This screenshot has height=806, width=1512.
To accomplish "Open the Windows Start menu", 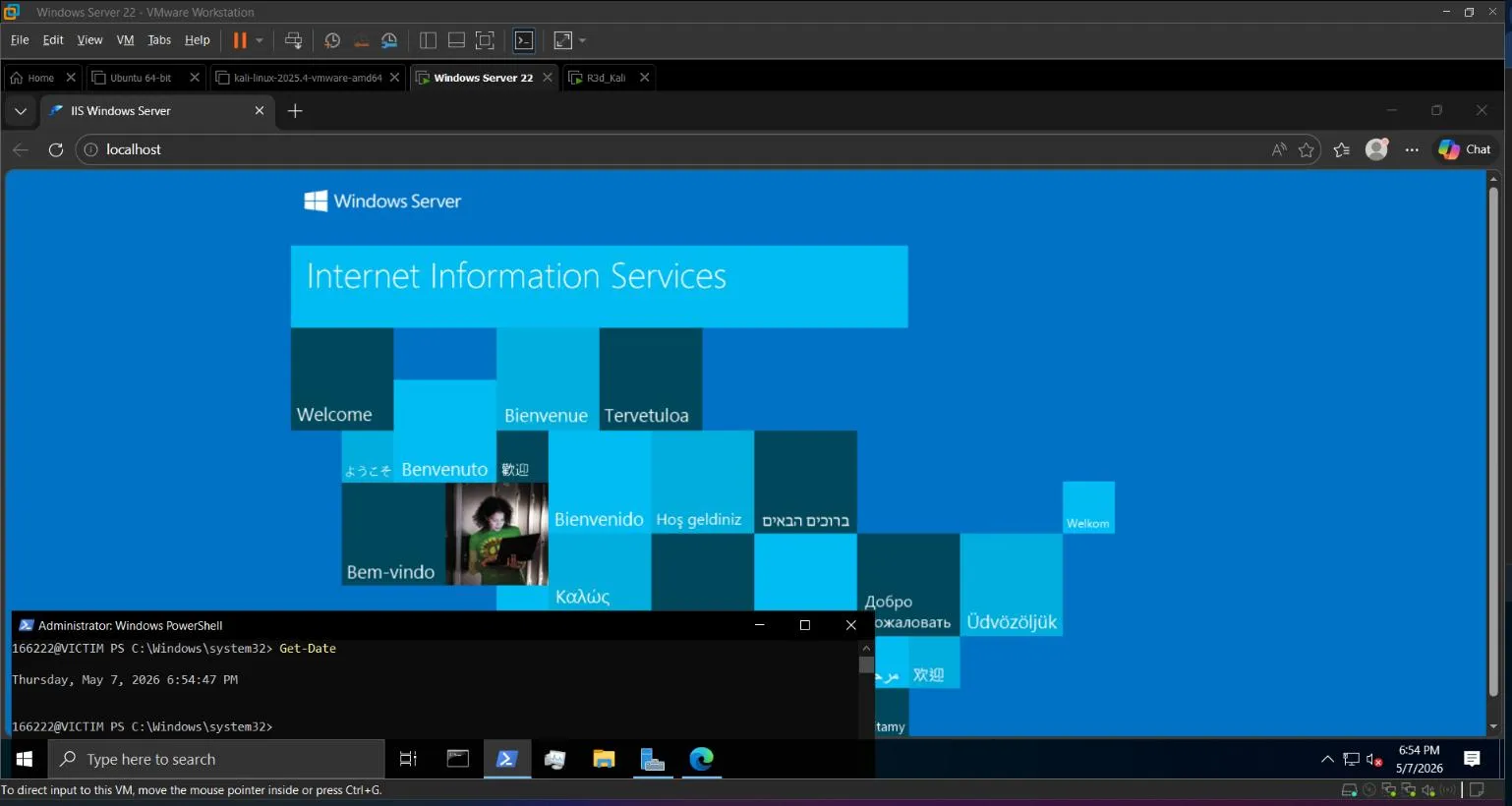I will 25,759.
